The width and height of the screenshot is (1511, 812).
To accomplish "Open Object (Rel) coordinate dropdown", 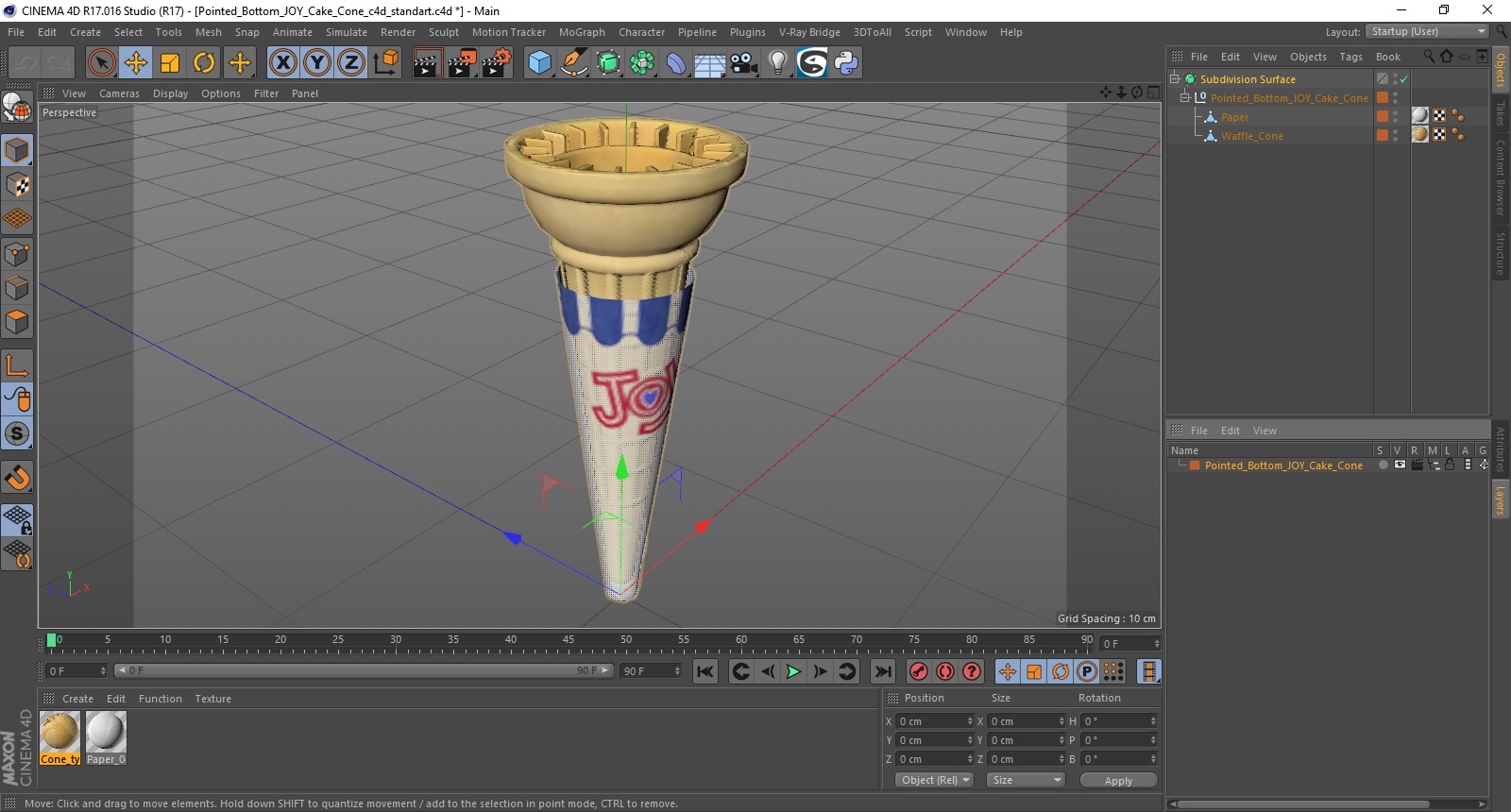I will pyautogui.click(x=934, y=780).
